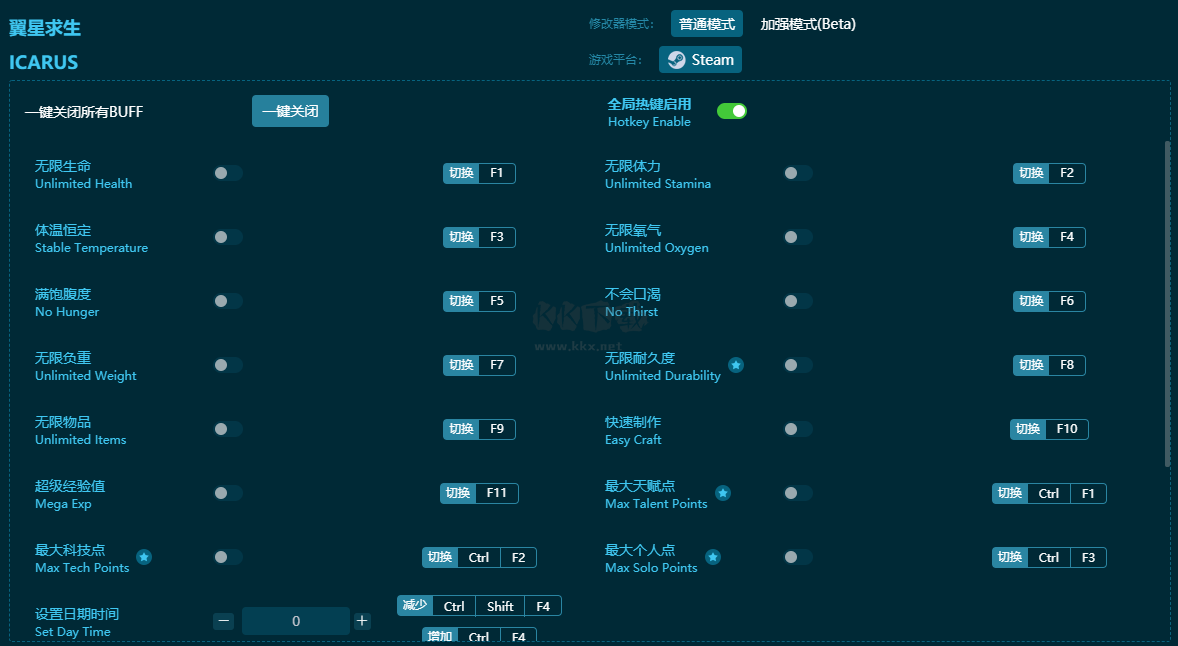Click the 一键关闭 button
This screenshot has width=1178, height=646.
290,111
